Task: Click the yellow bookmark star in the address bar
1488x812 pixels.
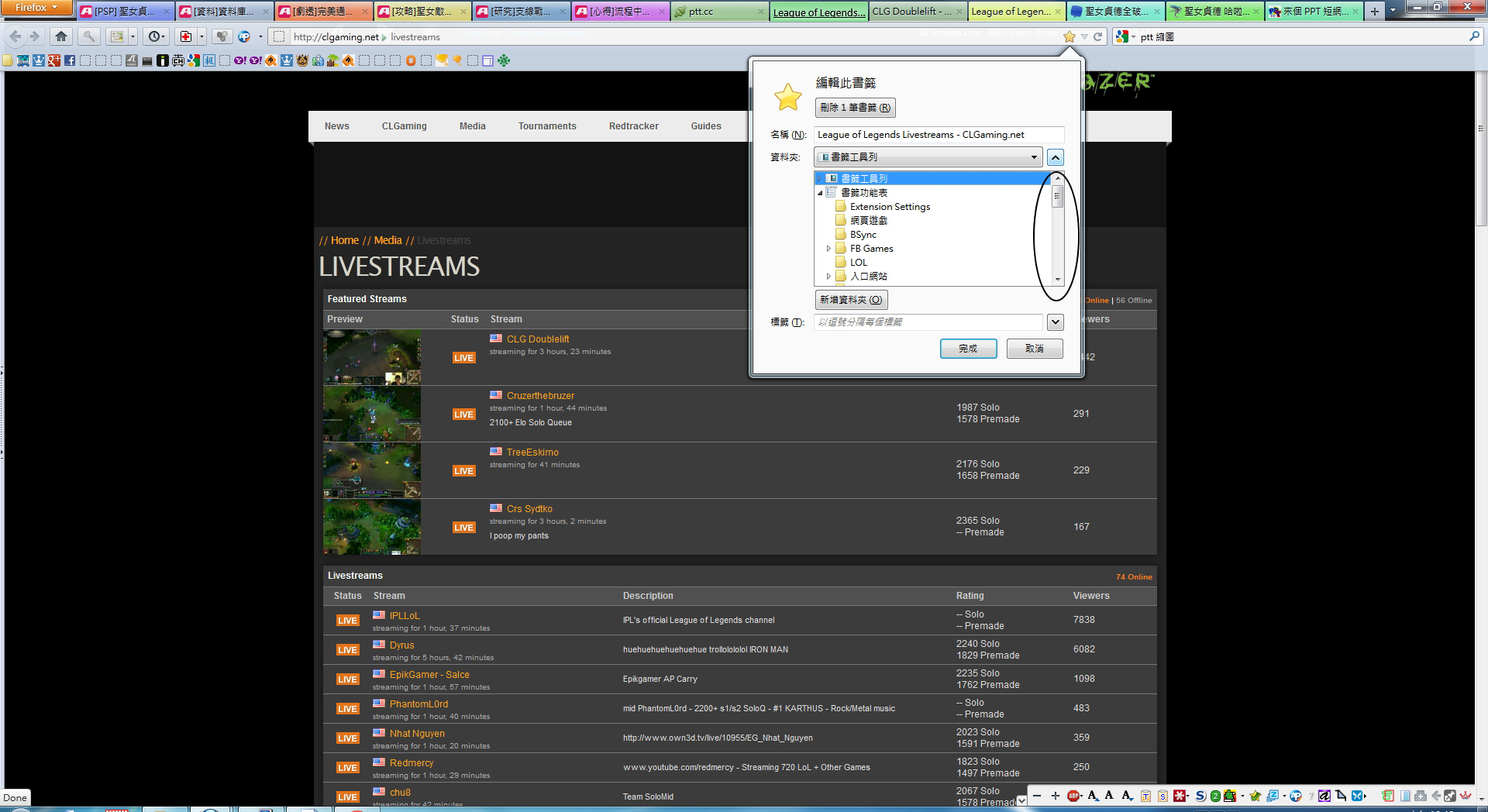Action: coord(1069,36)
